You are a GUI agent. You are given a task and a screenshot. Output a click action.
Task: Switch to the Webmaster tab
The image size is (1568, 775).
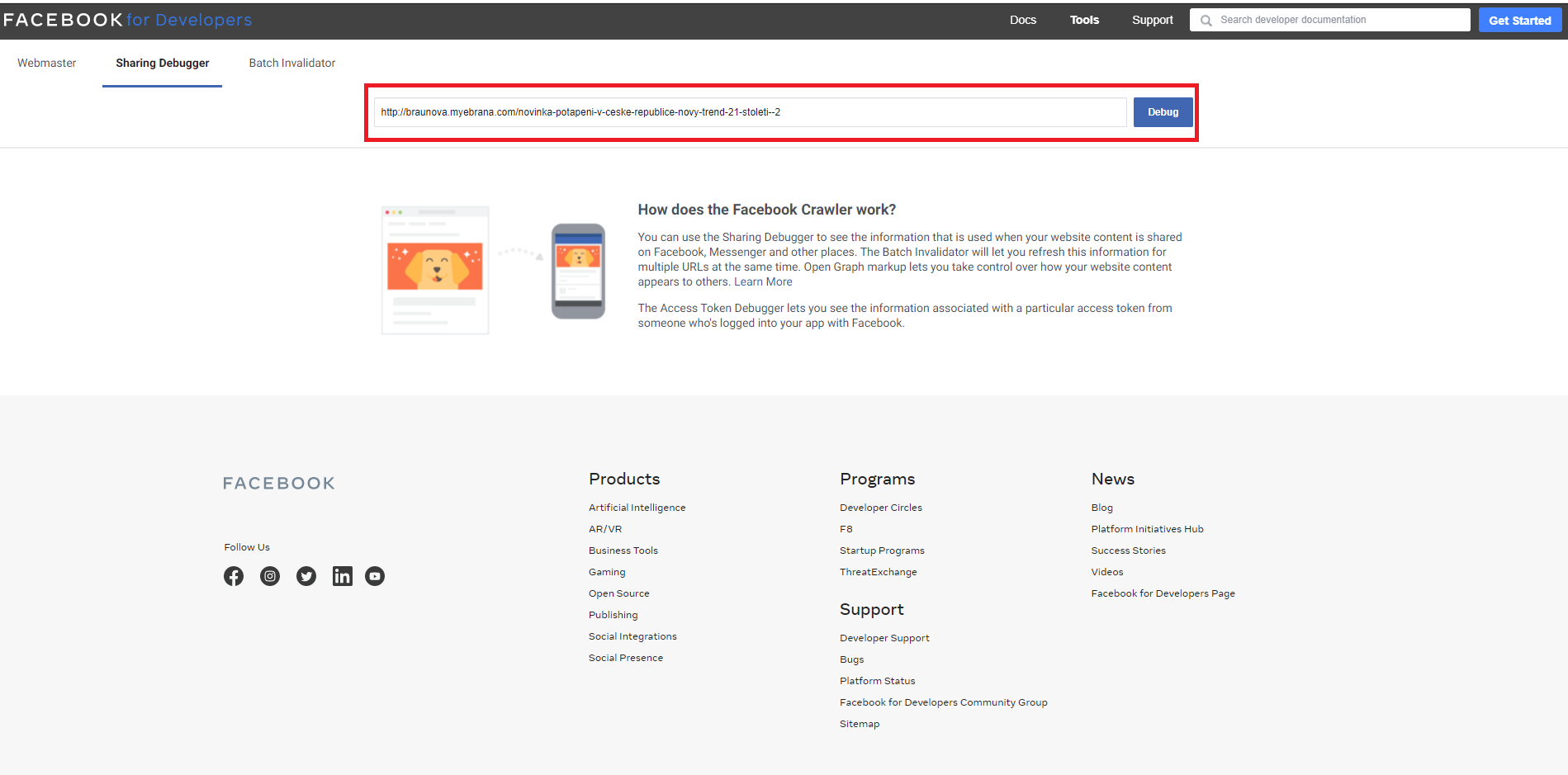pyautogui.click(x=47, y=63)
